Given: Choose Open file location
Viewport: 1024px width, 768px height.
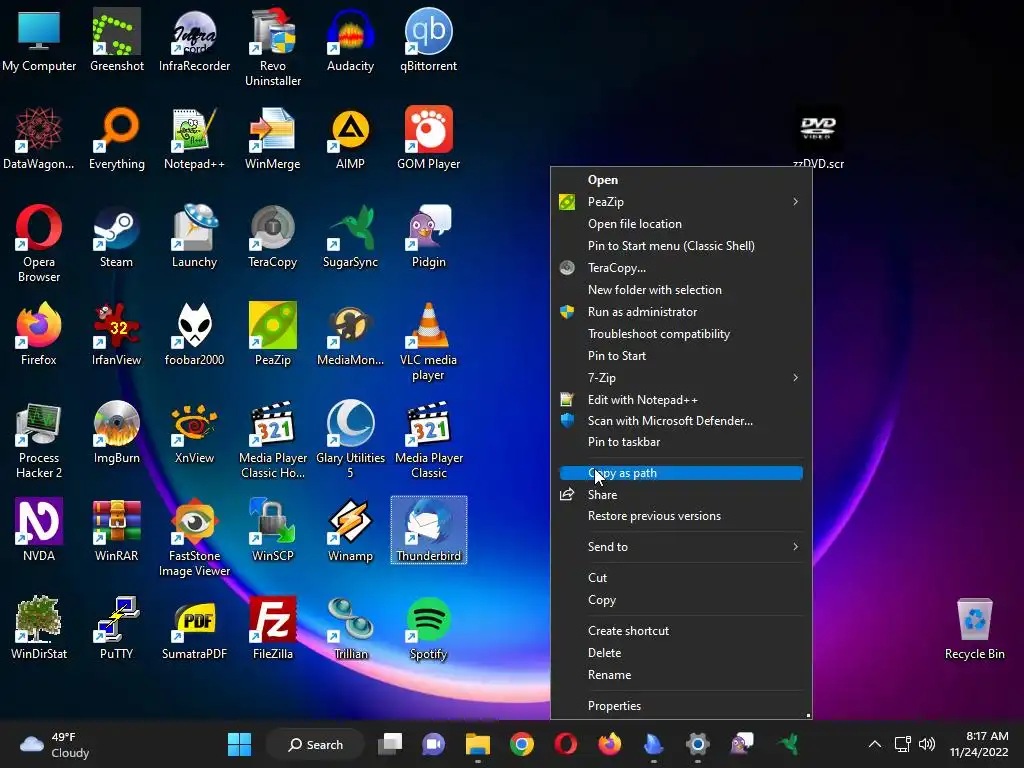Looking at the screenshot, I should (681, 223).
